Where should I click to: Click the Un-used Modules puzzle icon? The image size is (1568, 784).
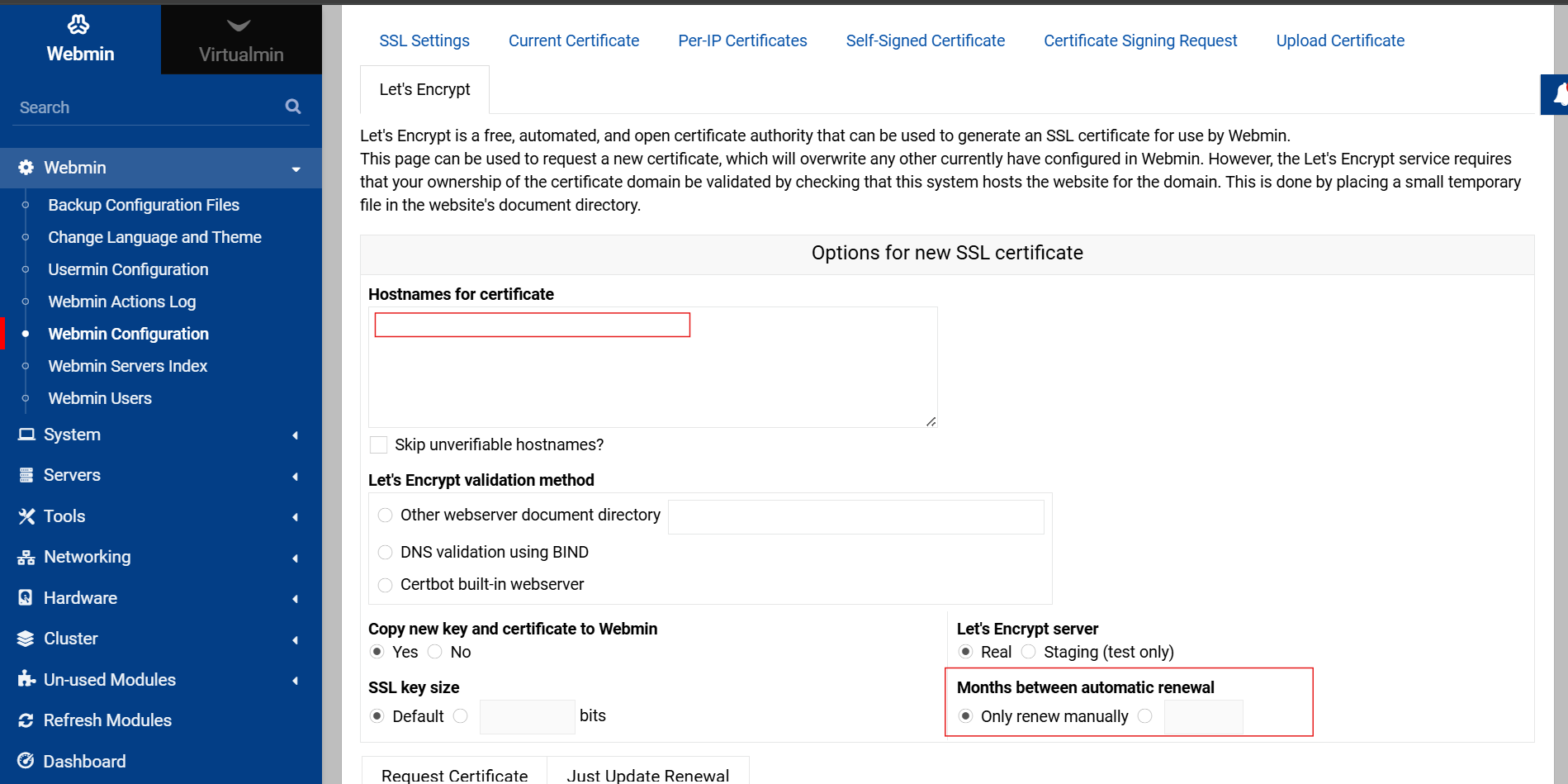click(26, 679)
